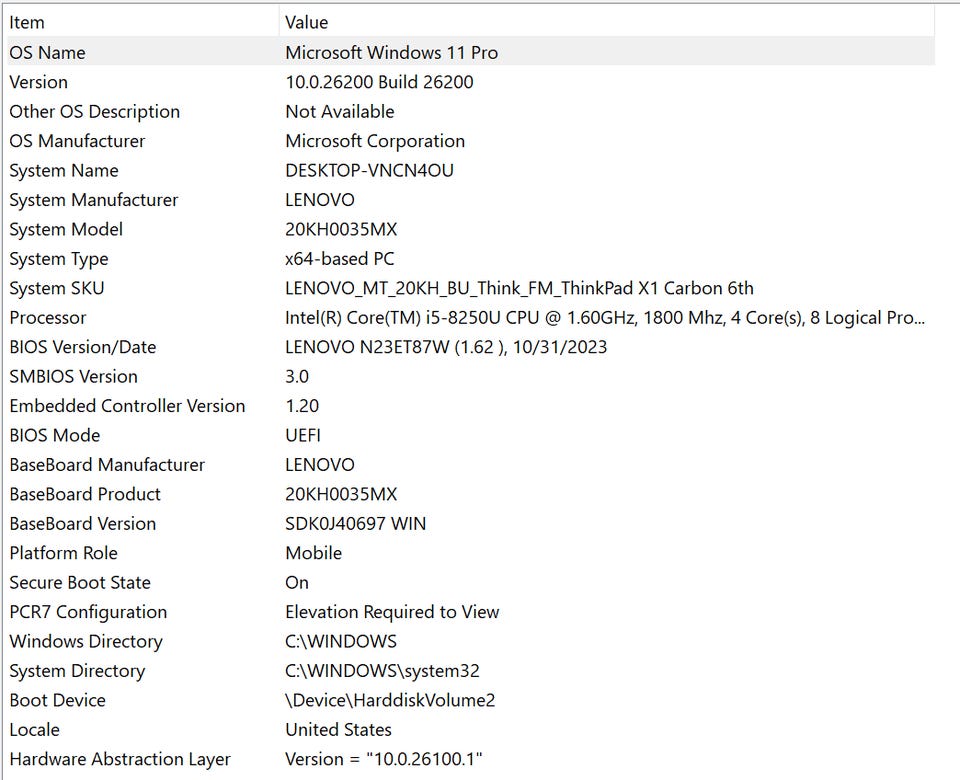This screenshot has height=780, width=960.
Task: Select the Microsoft Windows 11 Pro value
Action: click(x=391, y=53)
